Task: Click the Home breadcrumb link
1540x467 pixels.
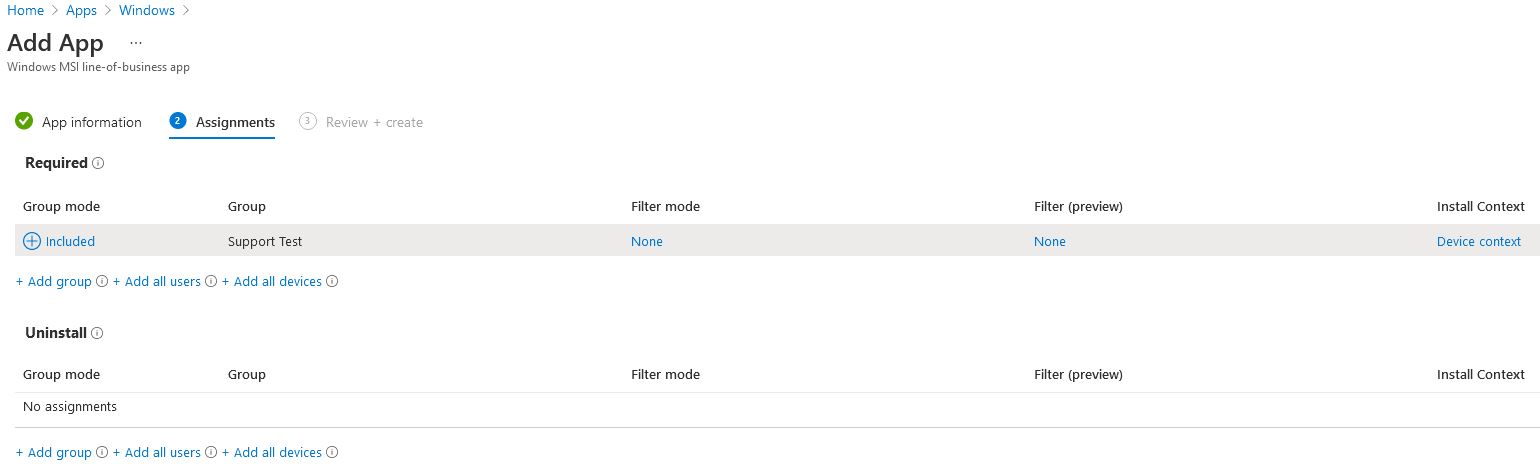Action: pos(26,10)
